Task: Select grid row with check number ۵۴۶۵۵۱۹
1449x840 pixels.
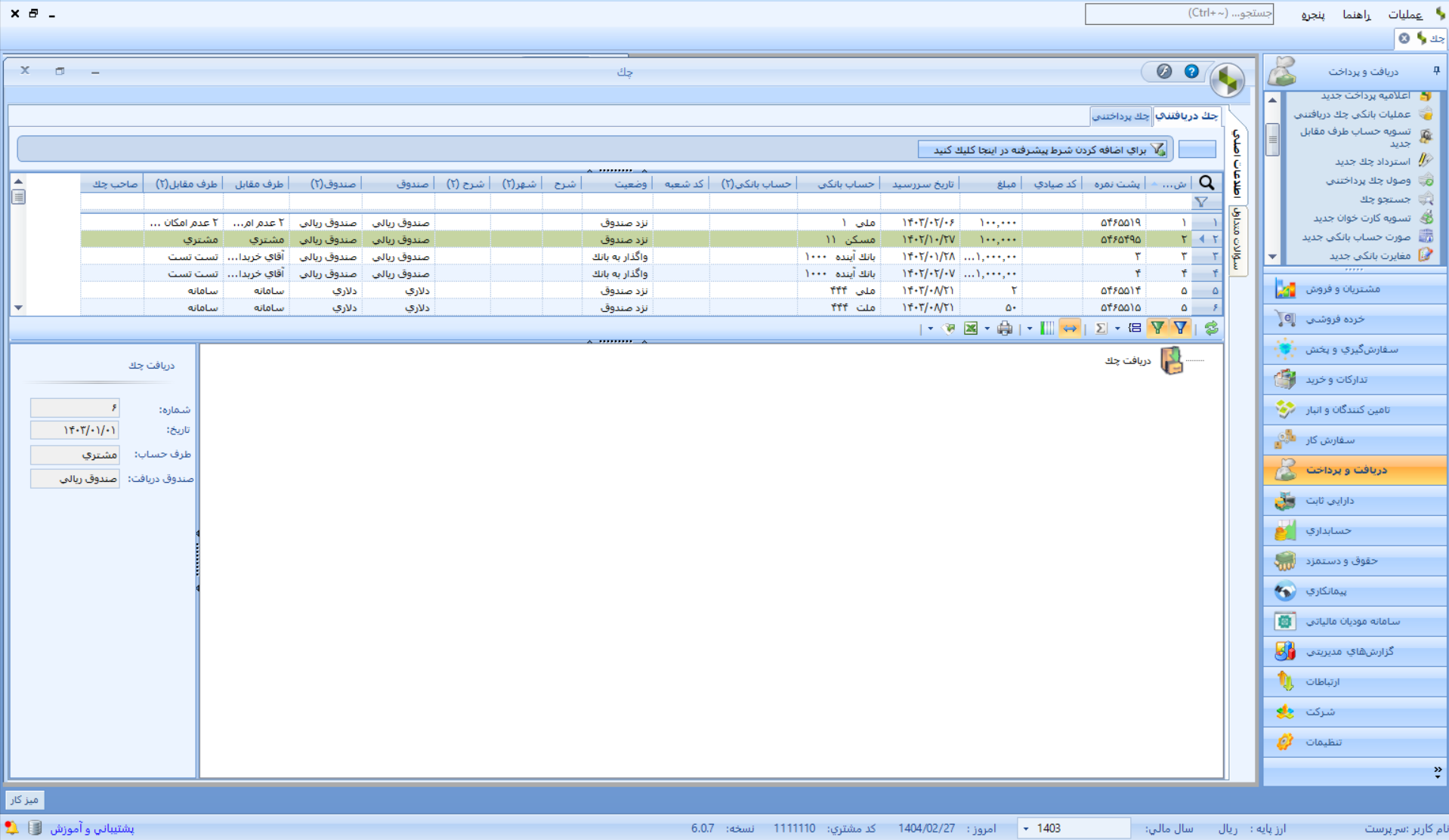Action: [651, 222]
